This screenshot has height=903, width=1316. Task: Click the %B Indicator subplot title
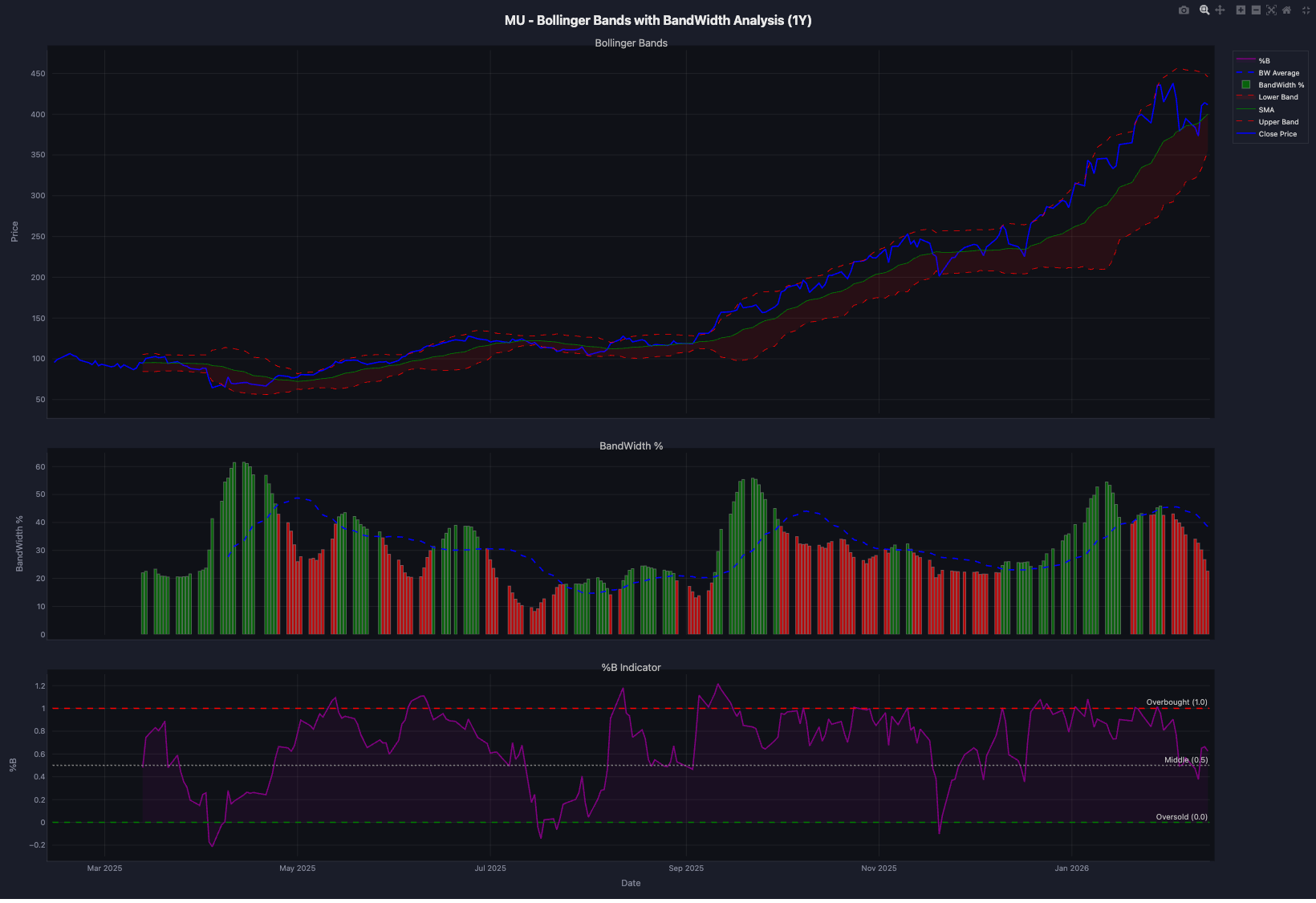[631, 667]
